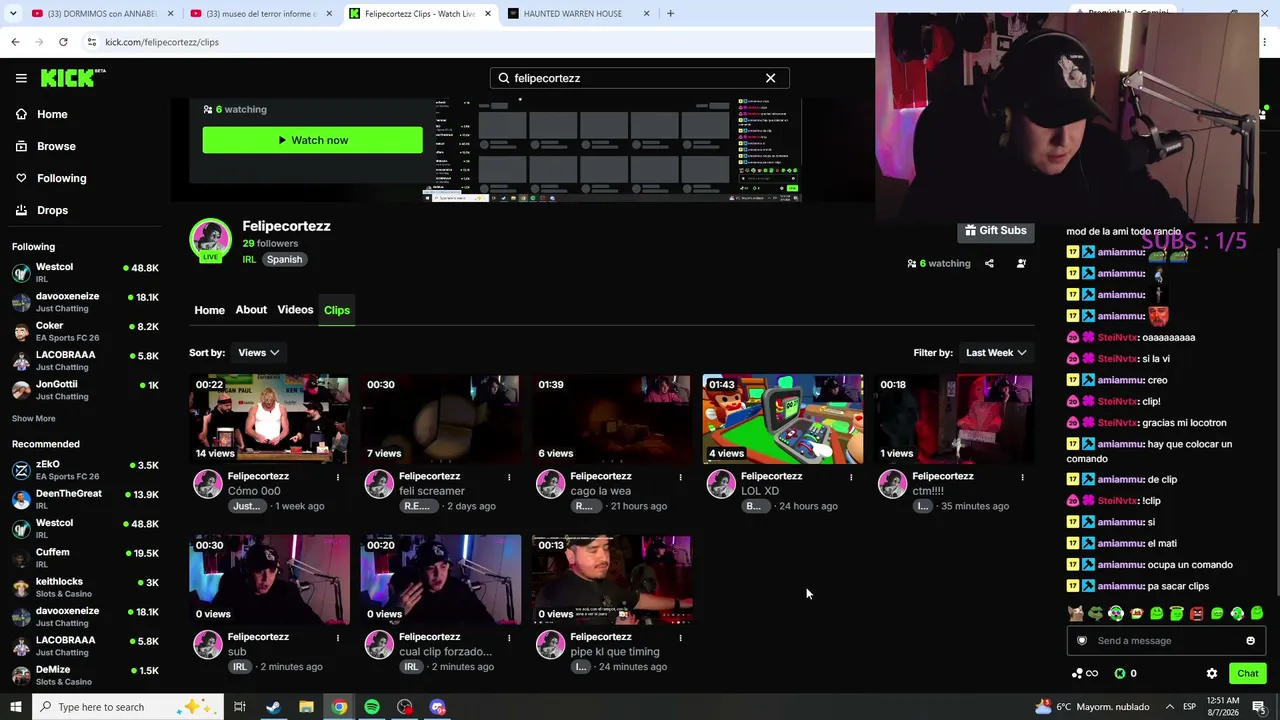Play the Cómo 0o0 clip thumbnail

pyautogui.click(x=269, y=420)
